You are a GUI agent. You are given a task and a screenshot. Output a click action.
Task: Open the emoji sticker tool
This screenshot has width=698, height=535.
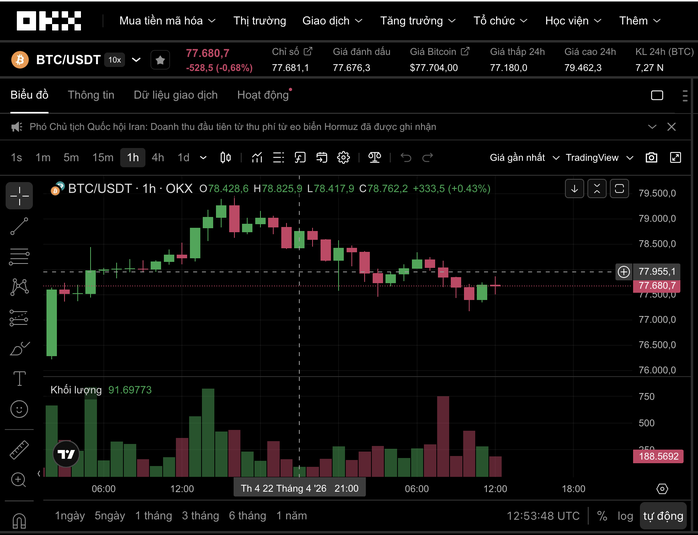tap(19, 409)
